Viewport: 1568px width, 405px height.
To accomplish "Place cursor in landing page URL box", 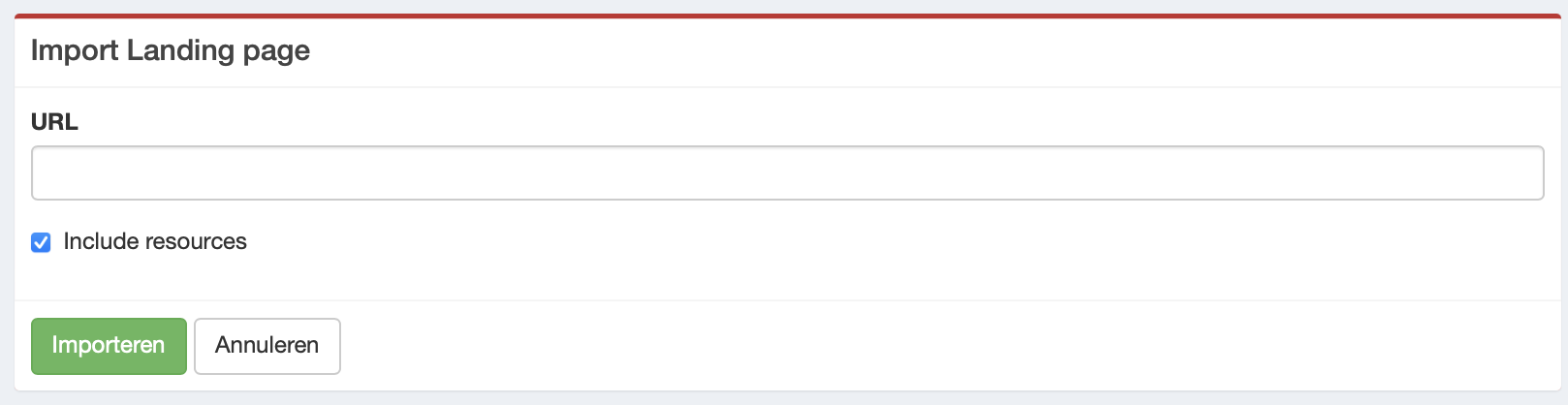I will point(787,173).
